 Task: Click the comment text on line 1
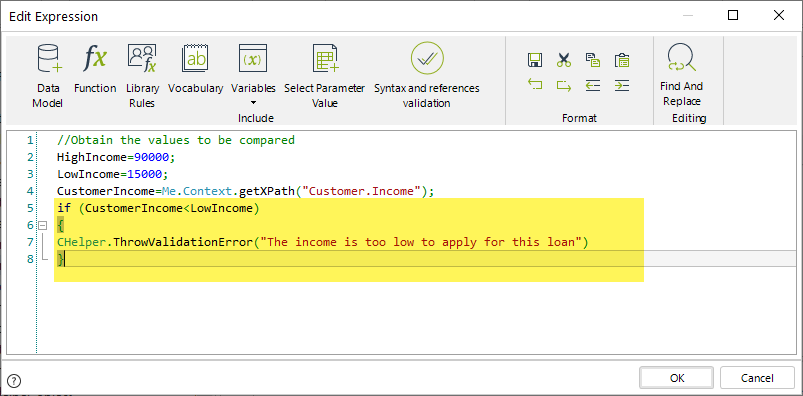pyautogui.click(x=176, y=140)
